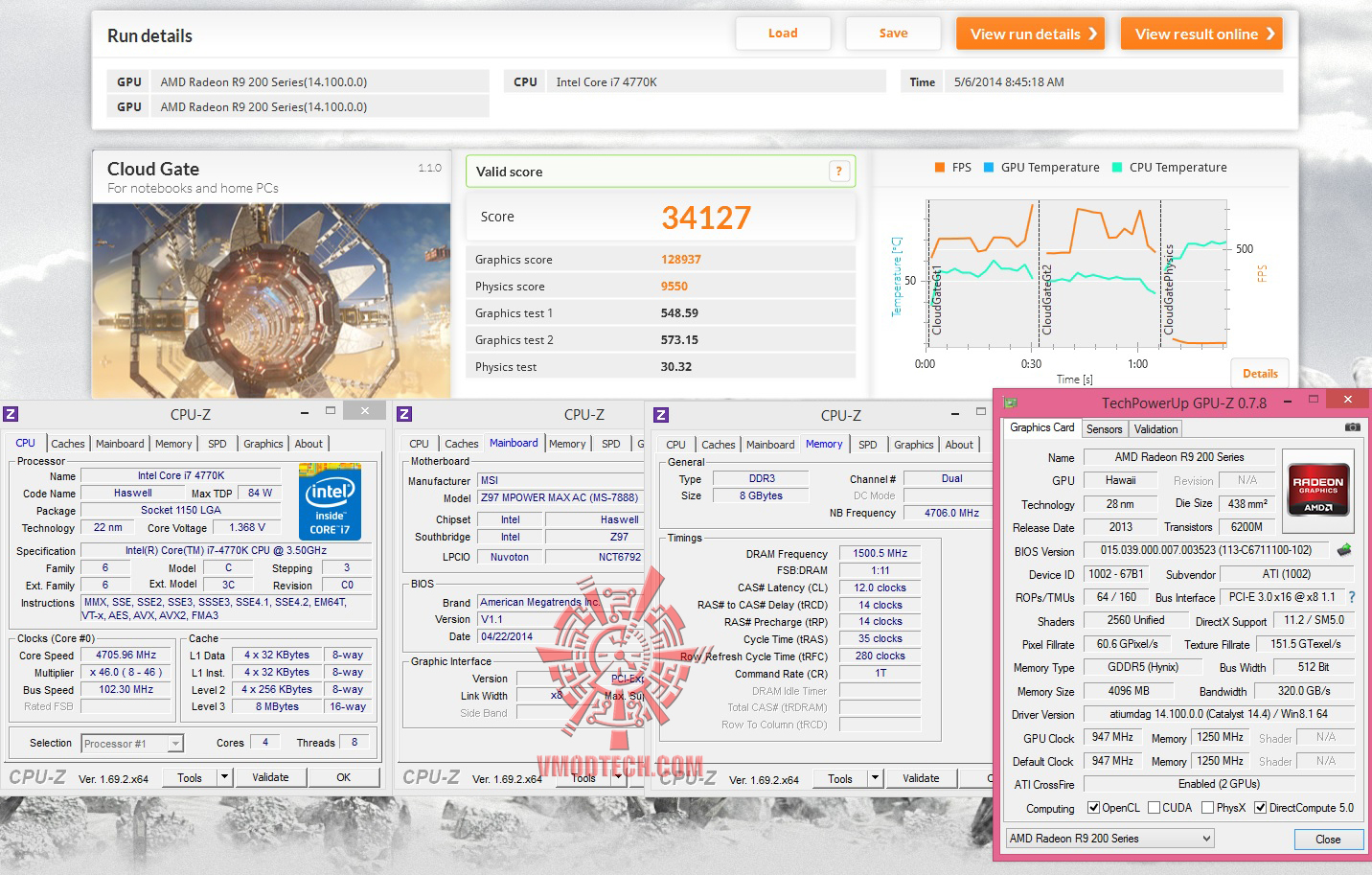Open About tab in Memory CPU-Z window
This screenshot has height=875, width=1372.
[x=959, y=445]
